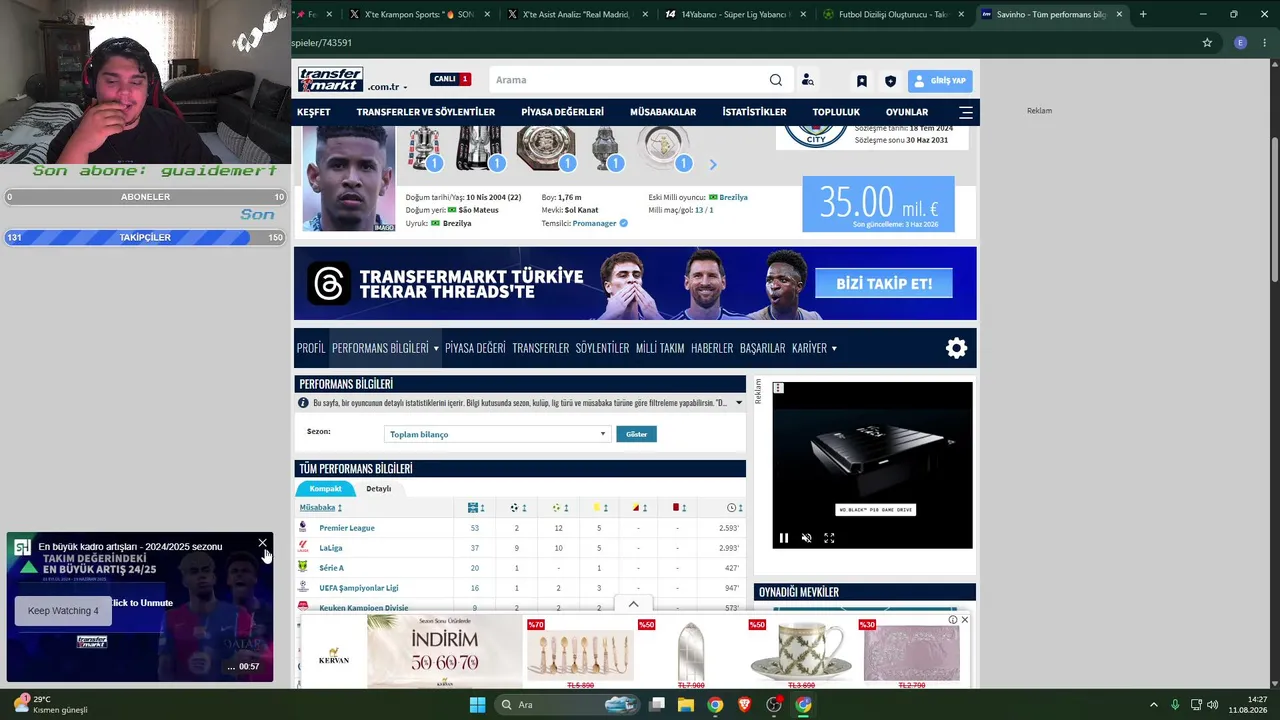Screen dimensions: 1280x720
Task: Click the Göster button
Action: click(637, 434)
